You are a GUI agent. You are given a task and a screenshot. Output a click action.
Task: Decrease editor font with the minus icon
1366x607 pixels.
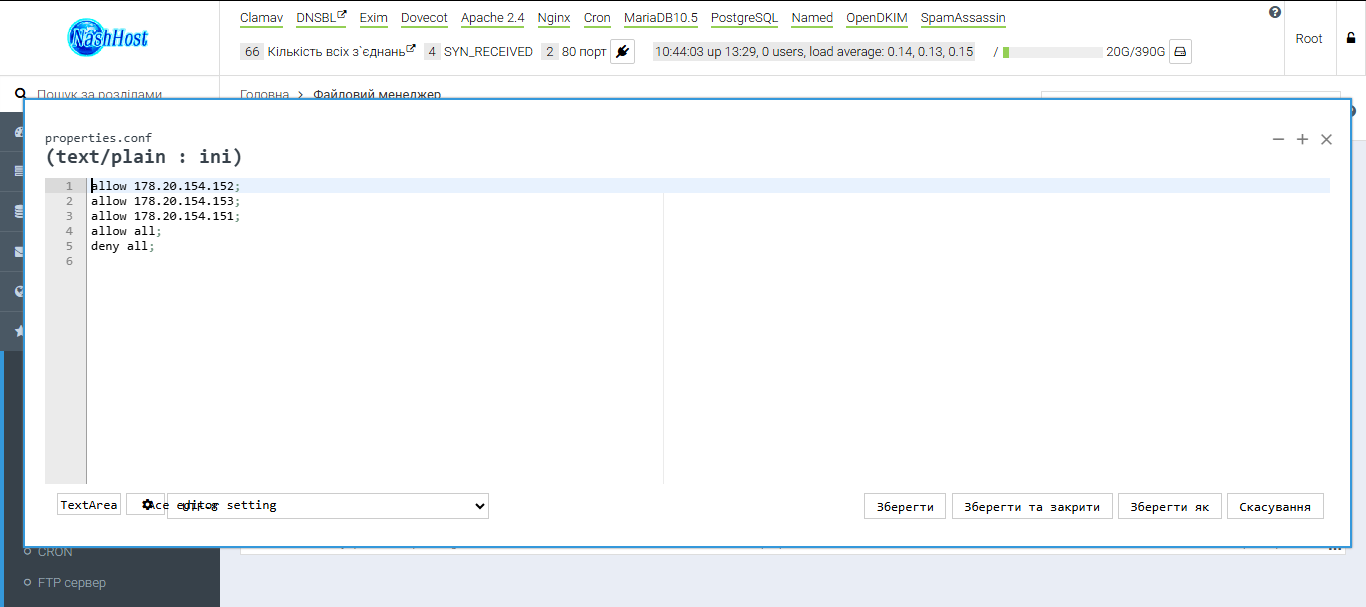tap(1278, 139)
